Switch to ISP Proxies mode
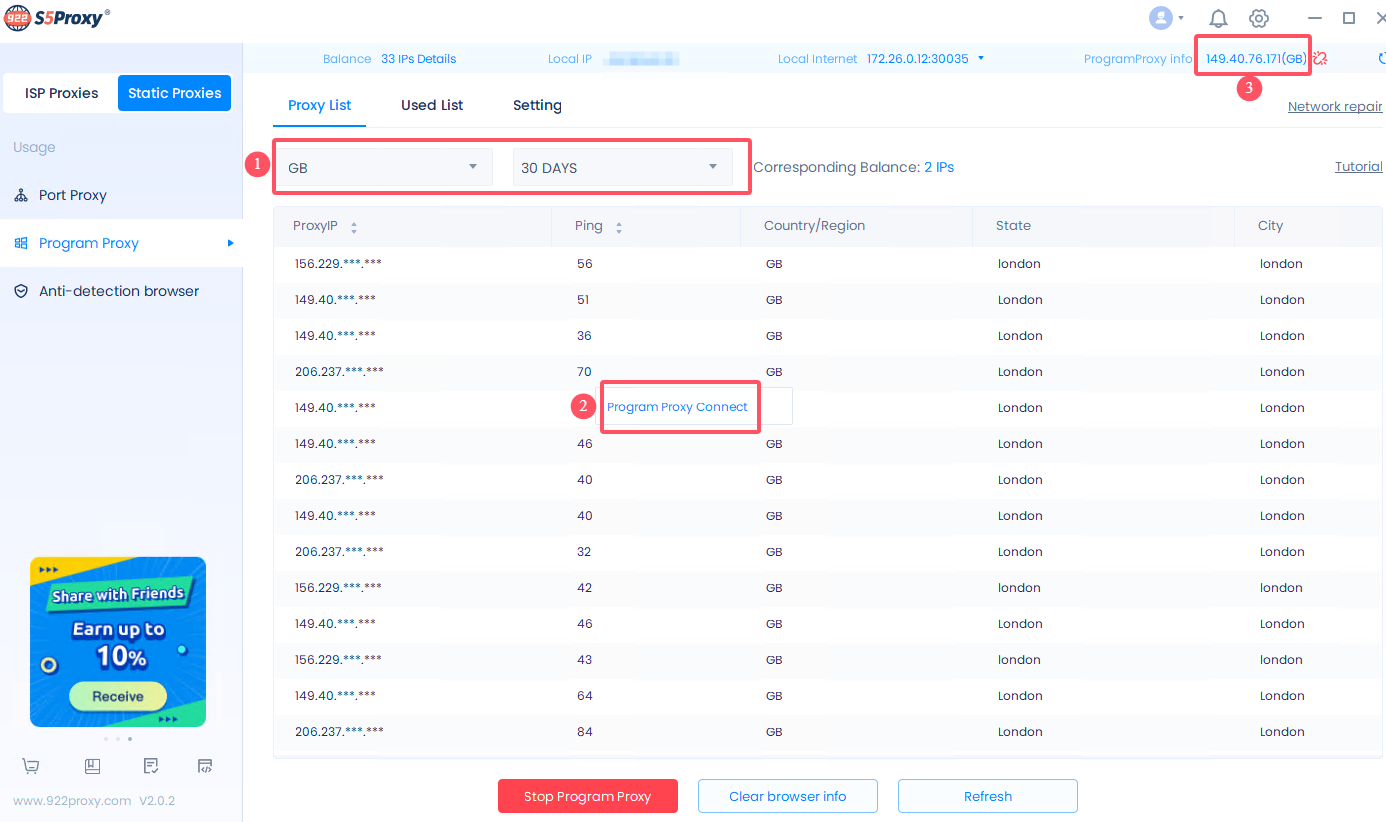 62,93
